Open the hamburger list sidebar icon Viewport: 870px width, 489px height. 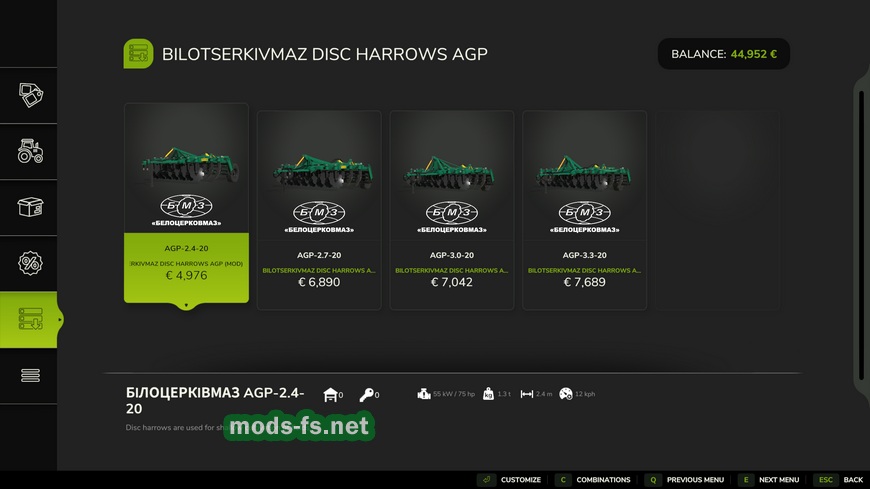coord(28,376)
